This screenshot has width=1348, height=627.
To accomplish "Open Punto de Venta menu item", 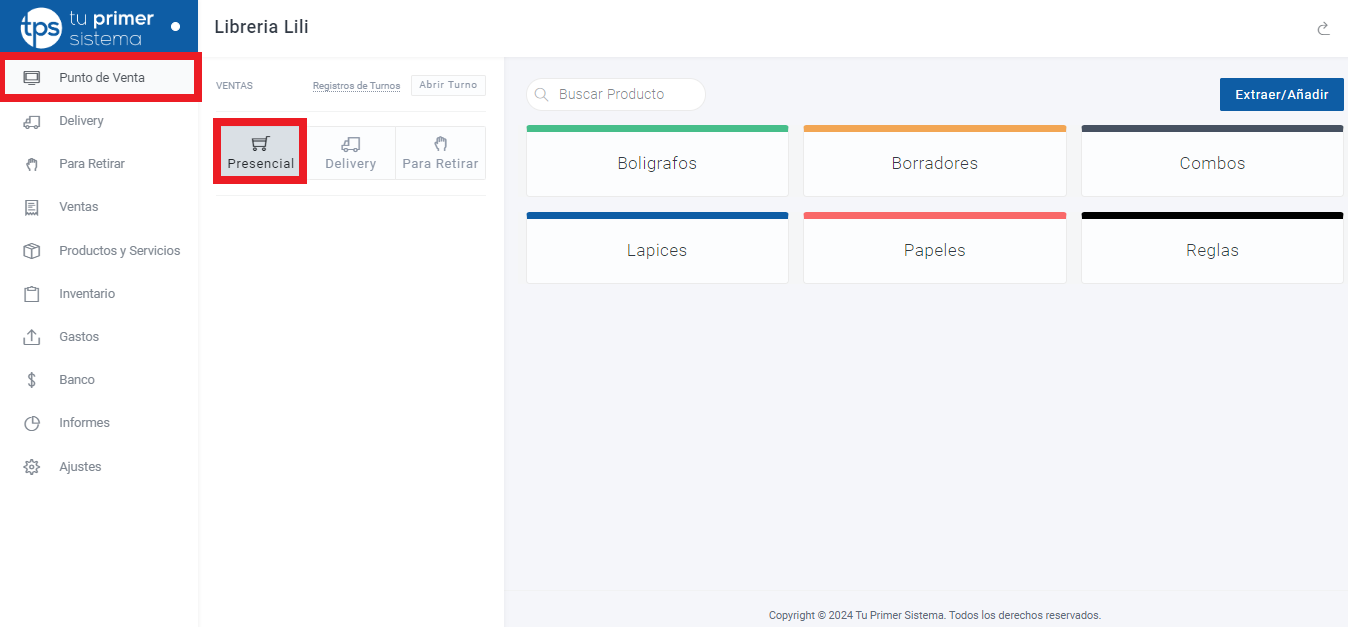I will point(101,78).
